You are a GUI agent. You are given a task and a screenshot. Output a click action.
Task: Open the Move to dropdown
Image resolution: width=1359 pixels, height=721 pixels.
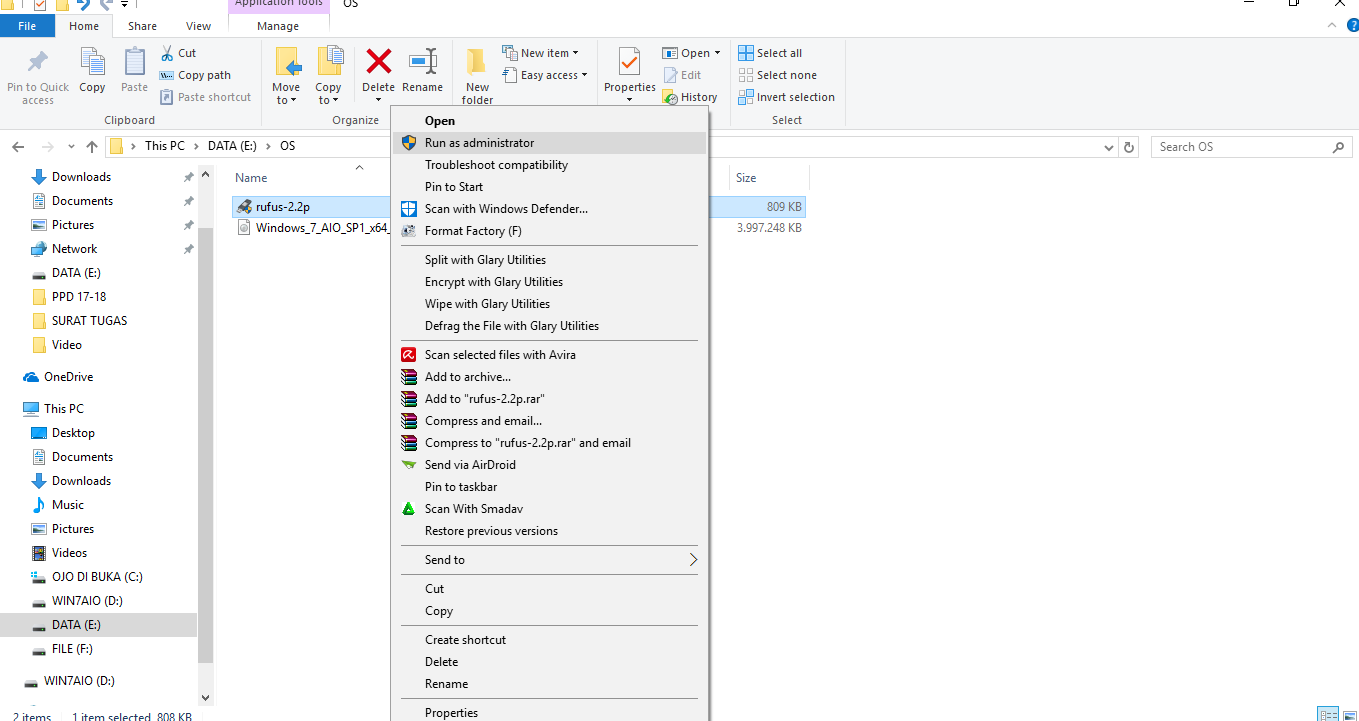286,94
